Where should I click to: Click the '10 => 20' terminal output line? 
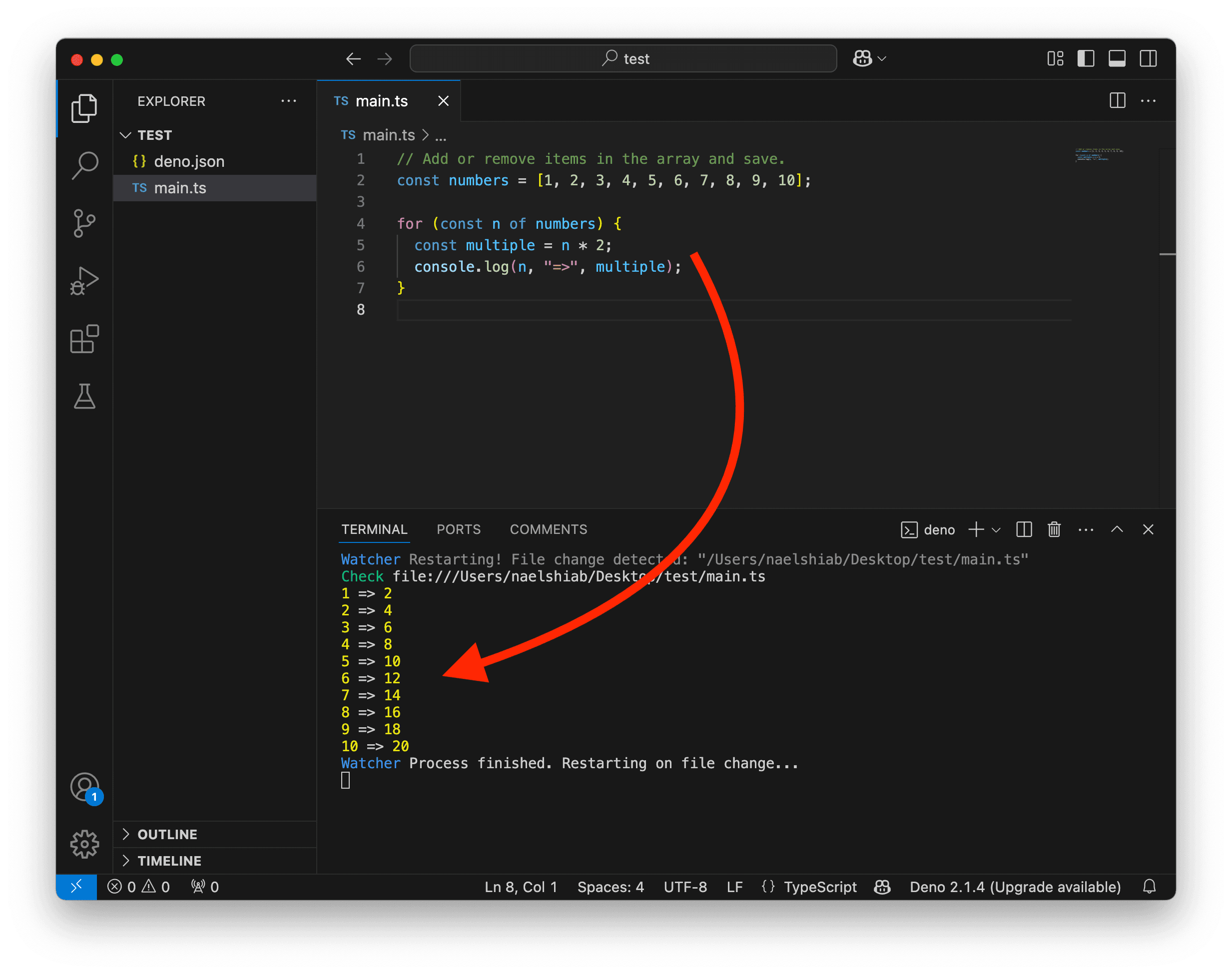point(375,746)
